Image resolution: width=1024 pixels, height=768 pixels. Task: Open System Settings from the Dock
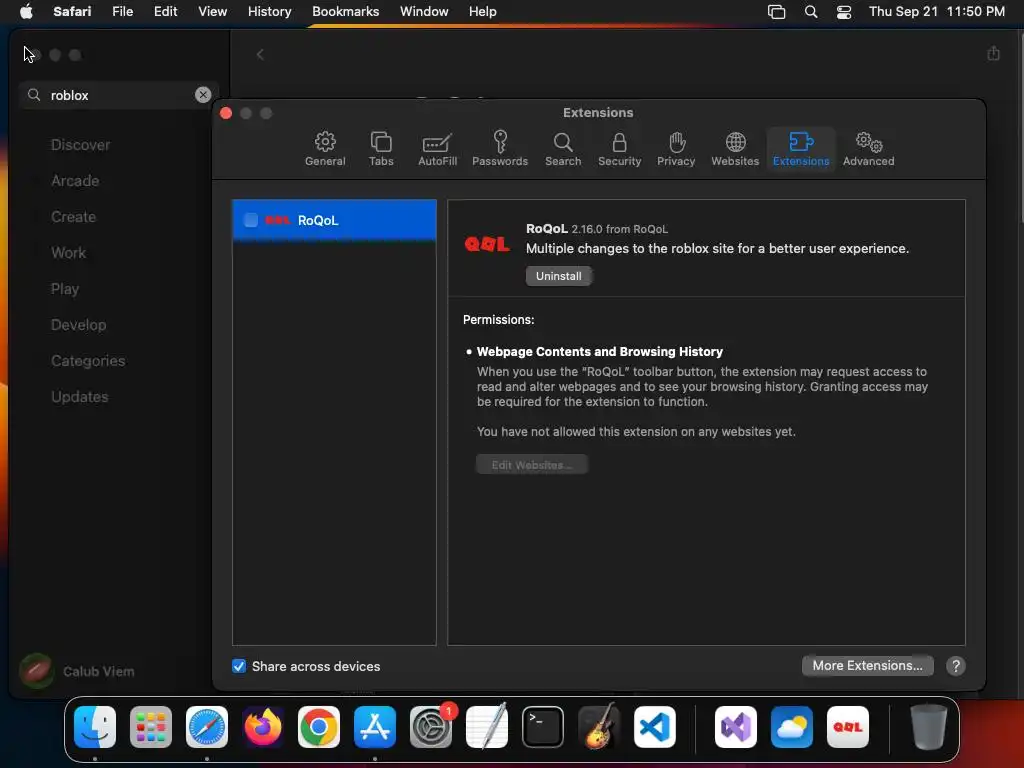(x=431, y=727)
